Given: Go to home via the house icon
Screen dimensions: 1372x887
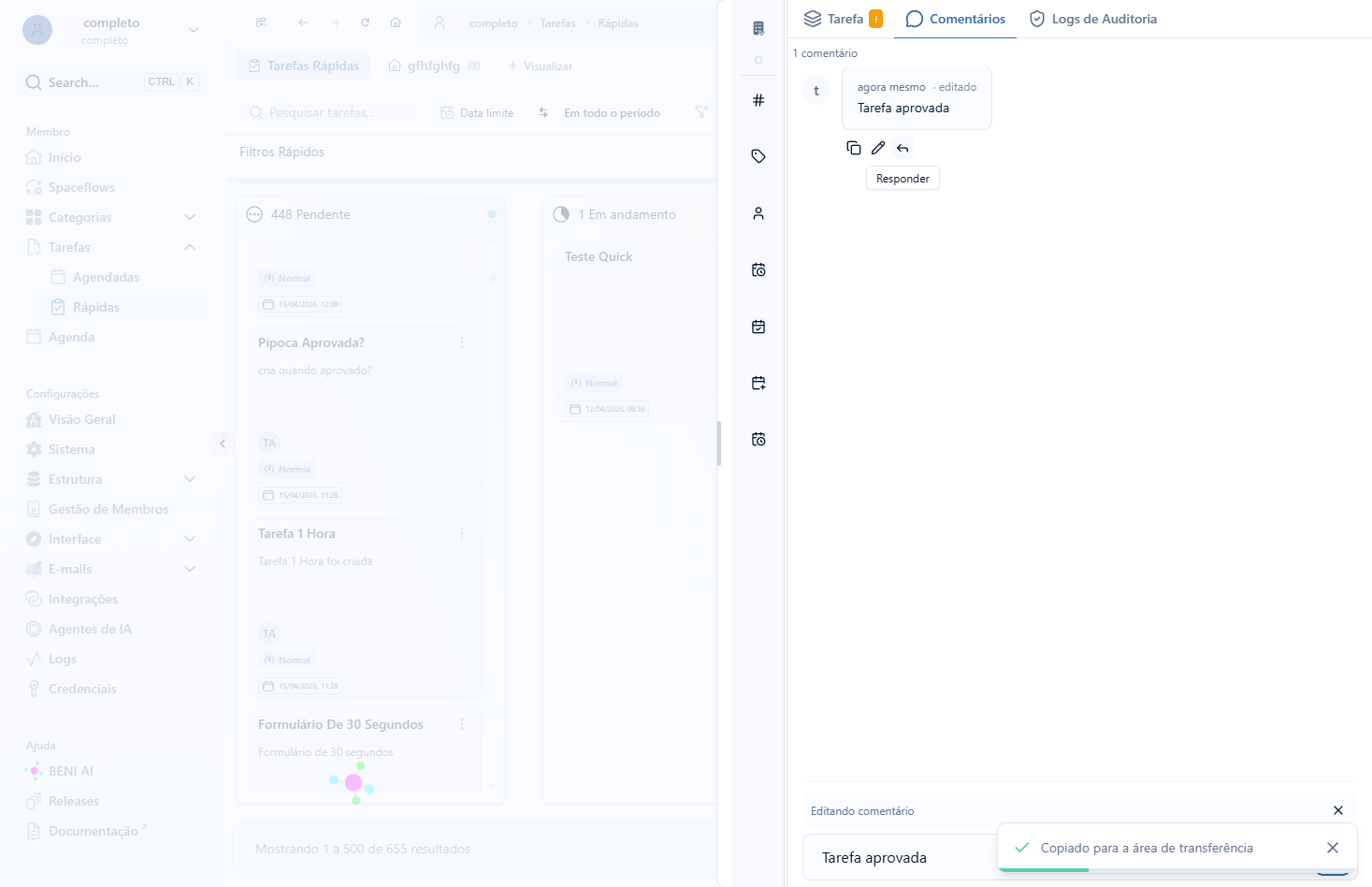Looking at the screenshot, I should tap(396, 22).
